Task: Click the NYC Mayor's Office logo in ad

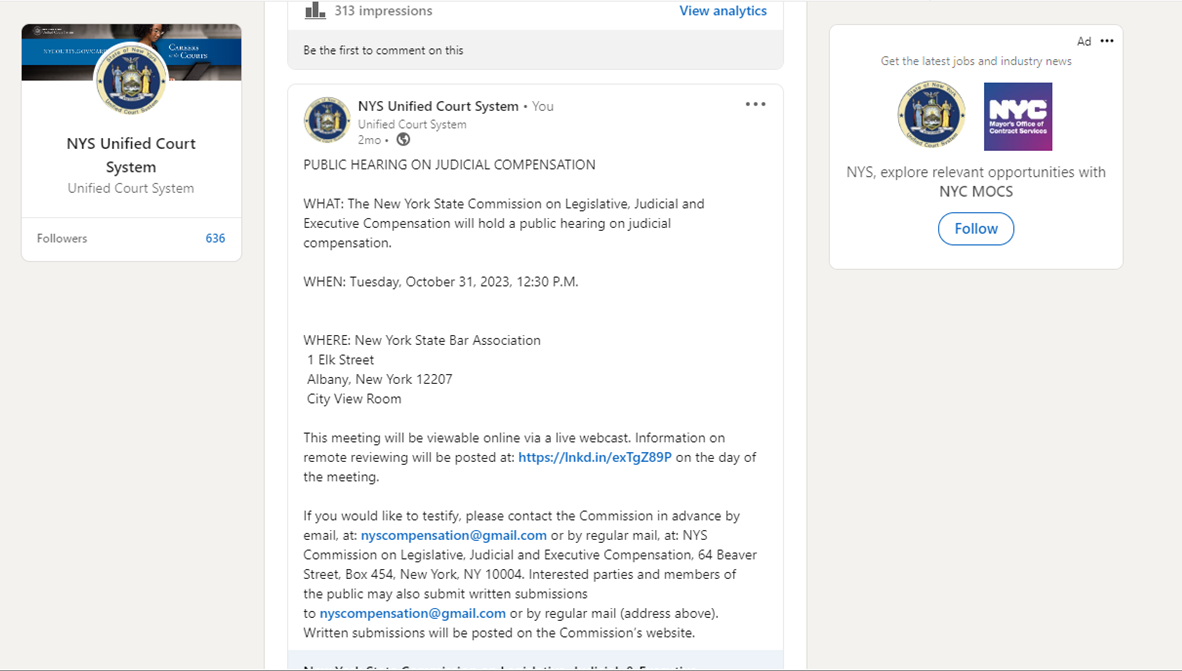Action: pos(1018,117)
